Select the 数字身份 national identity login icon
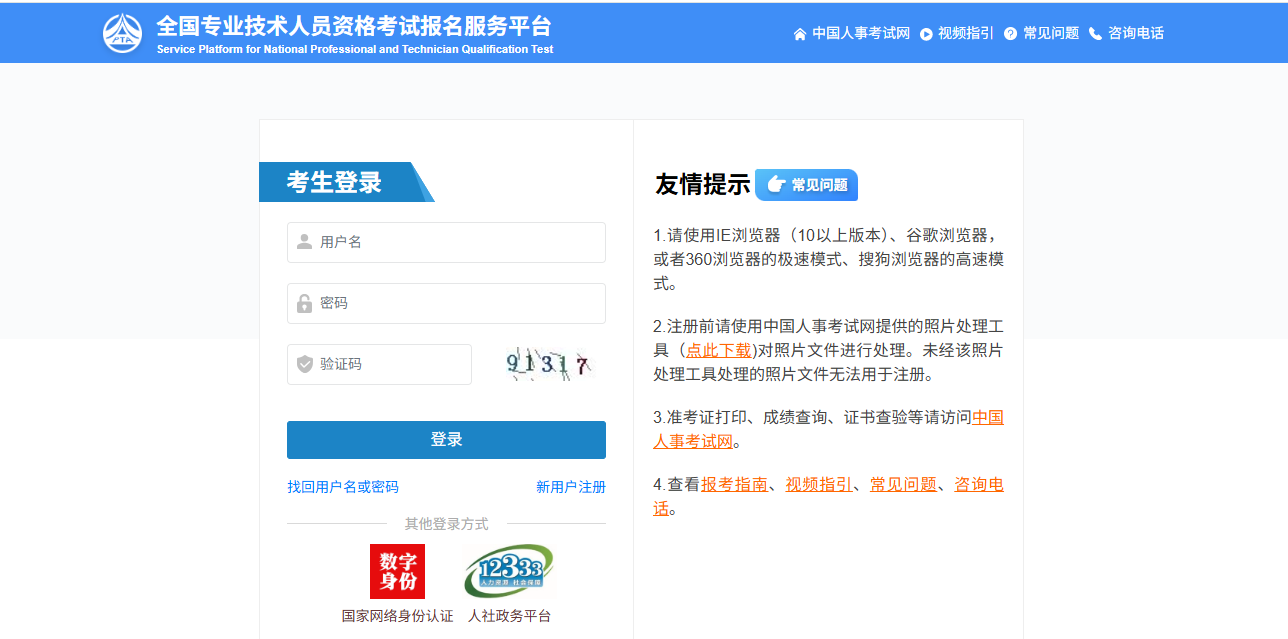This screenshot has width=1288, height=639. [397, 571]
